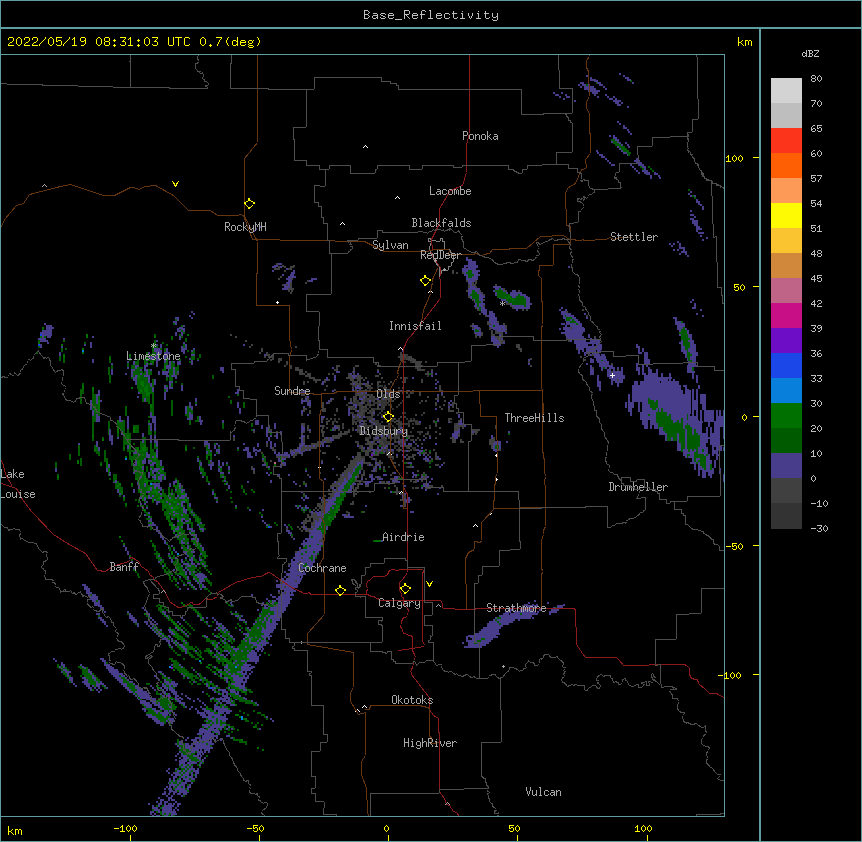This screenshot has height=842, width=862.
Task: Pick the slate purple 0-10 dBZ swatch
Action: coord(786,466)
